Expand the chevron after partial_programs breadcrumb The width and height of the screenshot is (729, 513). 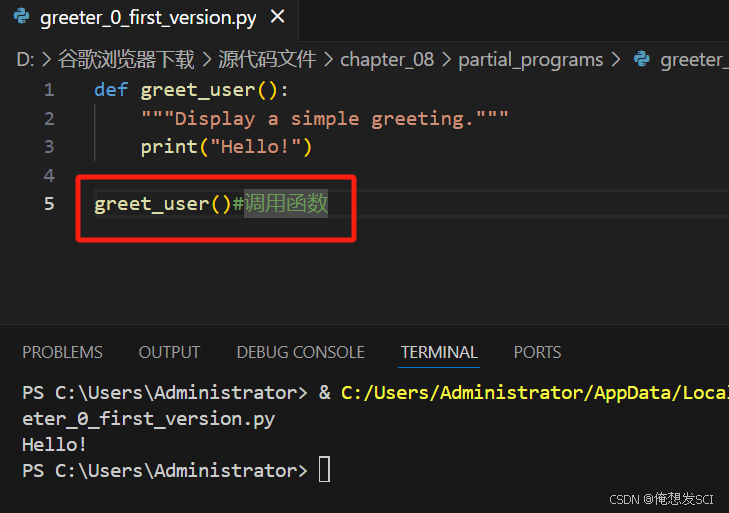pos(616,60)
